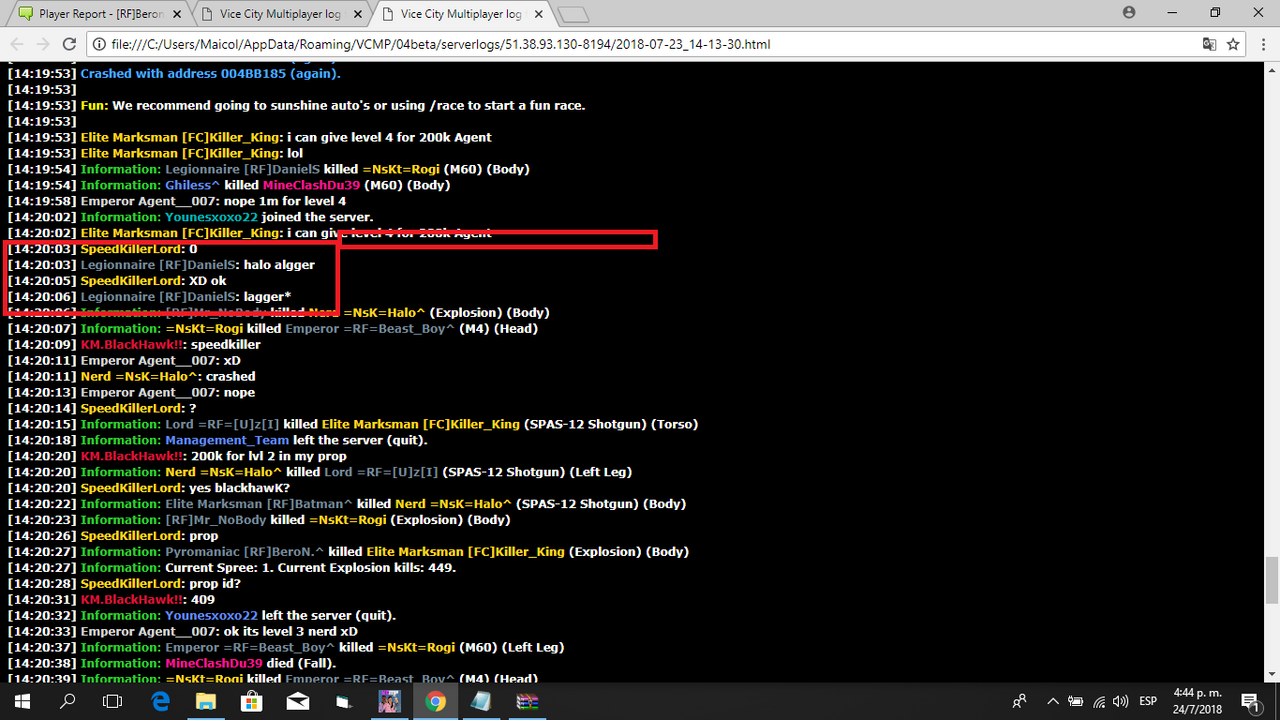Open the Mail app from the taskbar

coord(297,702)
